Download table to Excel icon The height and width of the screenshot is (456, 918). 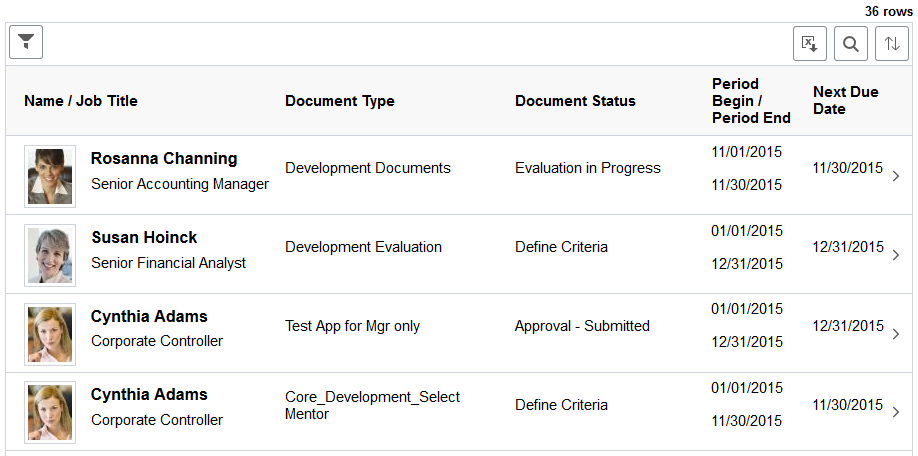(x=810, y=44)
